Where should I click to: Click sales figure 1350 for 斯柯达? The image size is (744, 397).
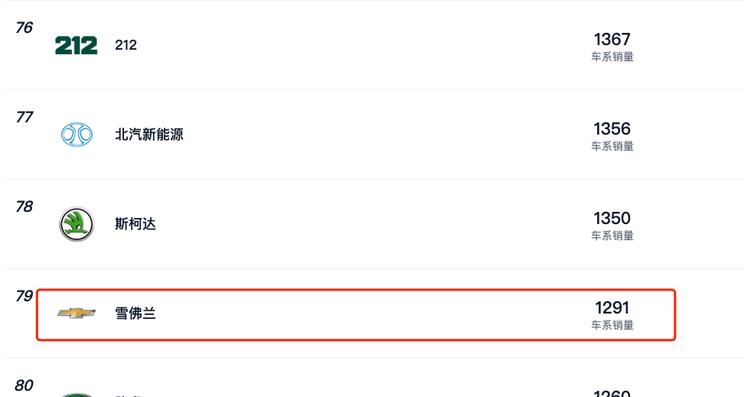pyautogui.click(x=612, y=218)
